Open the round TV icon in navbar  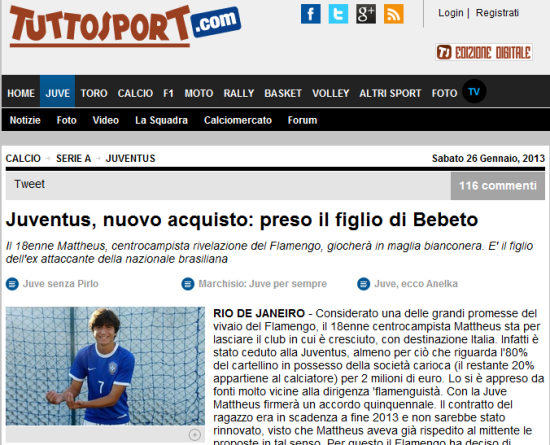pyautogui.click(x=474, y=92)
